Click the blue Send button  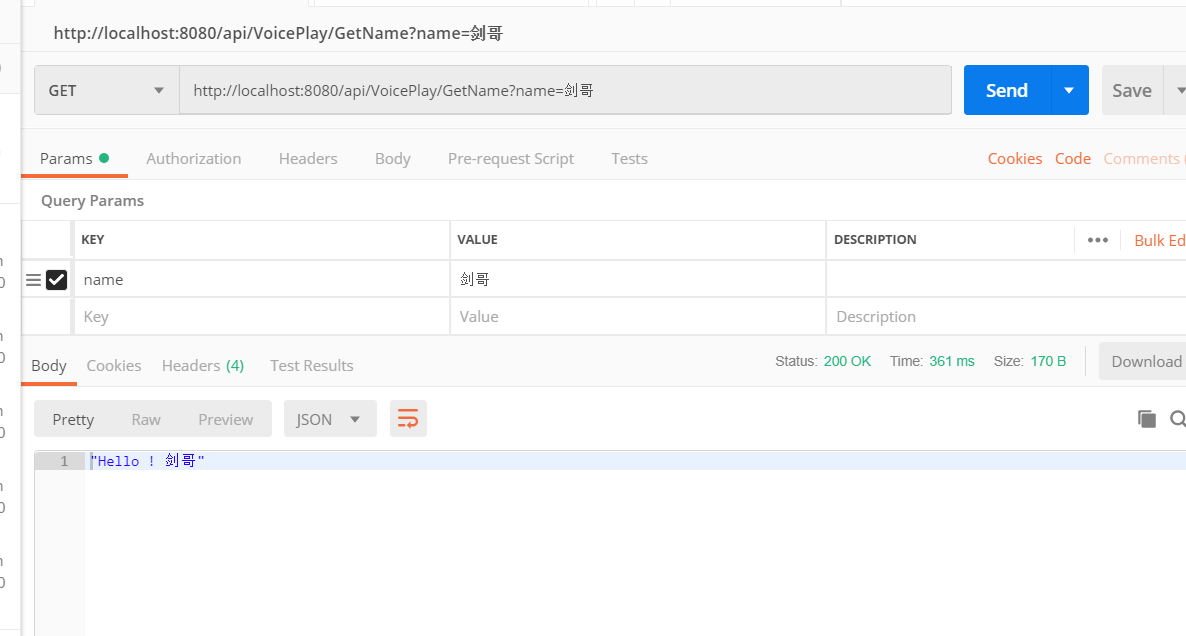pos(1007,90)
